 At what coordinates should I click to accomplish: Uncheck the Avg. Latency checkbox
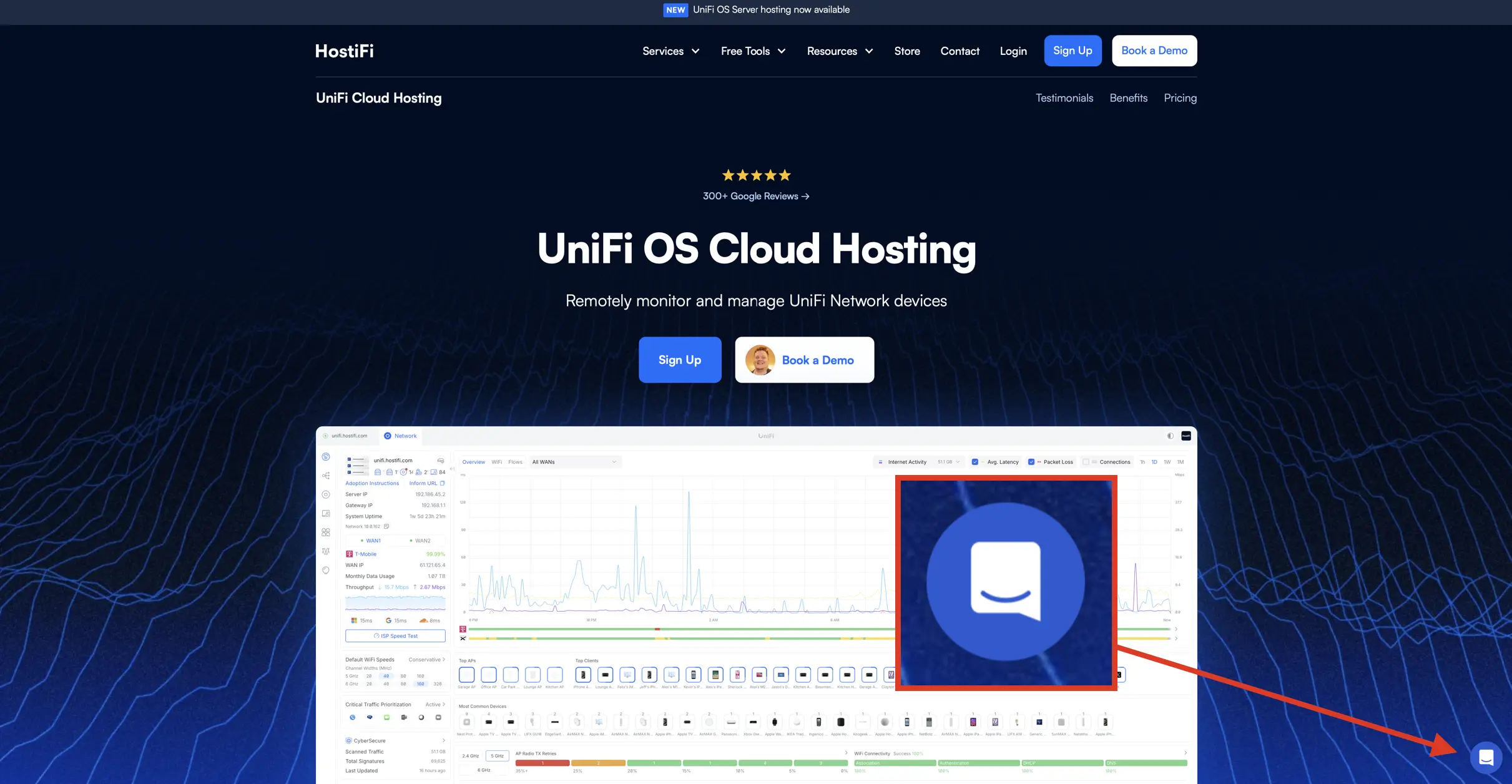974,462
